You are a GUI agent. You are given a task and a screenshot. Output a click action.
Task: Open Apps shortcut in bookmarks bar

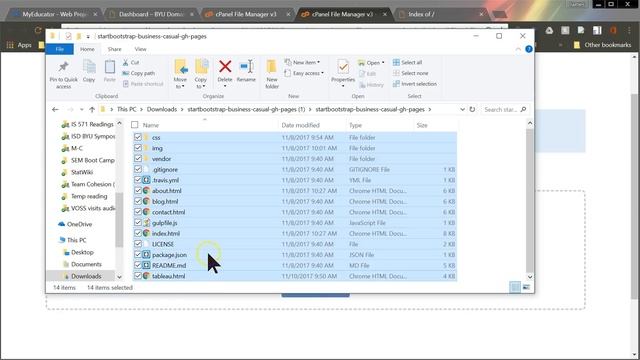pyautogui.click(x=19, y=45)
